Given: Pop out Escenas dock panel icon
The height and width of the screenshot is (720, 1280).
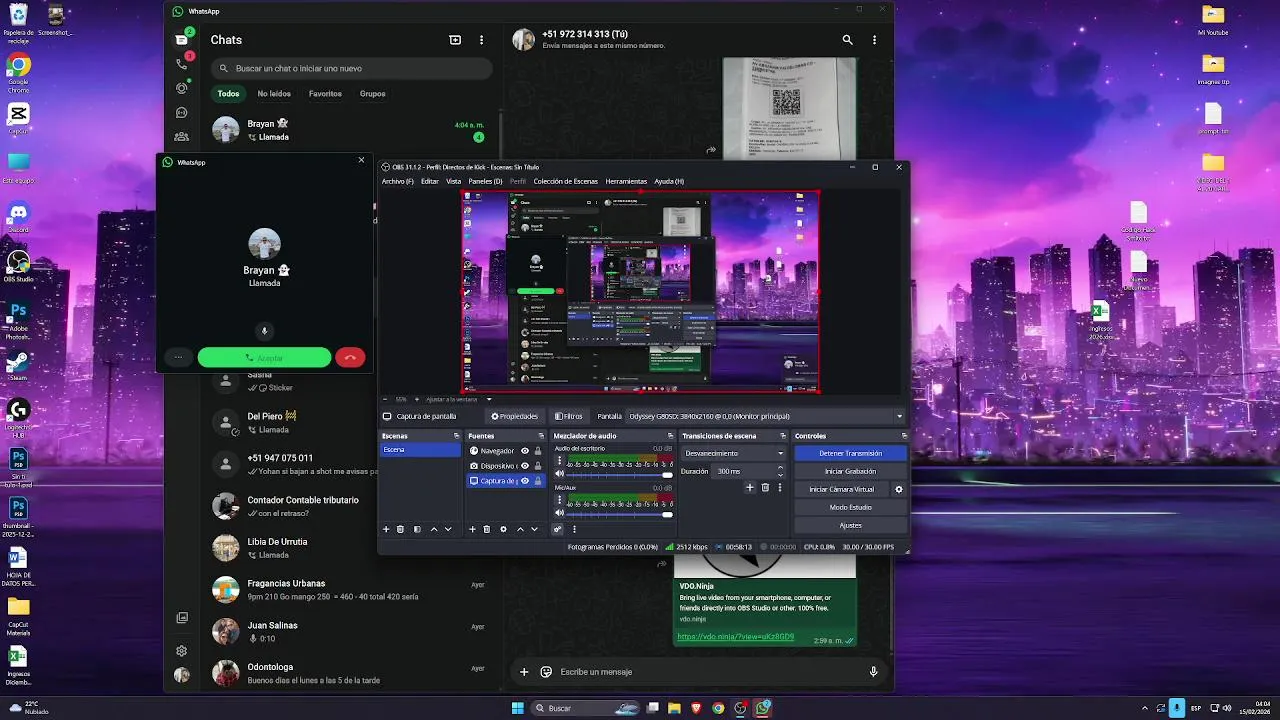Looking at the screenshot, I should click(457, 436).
